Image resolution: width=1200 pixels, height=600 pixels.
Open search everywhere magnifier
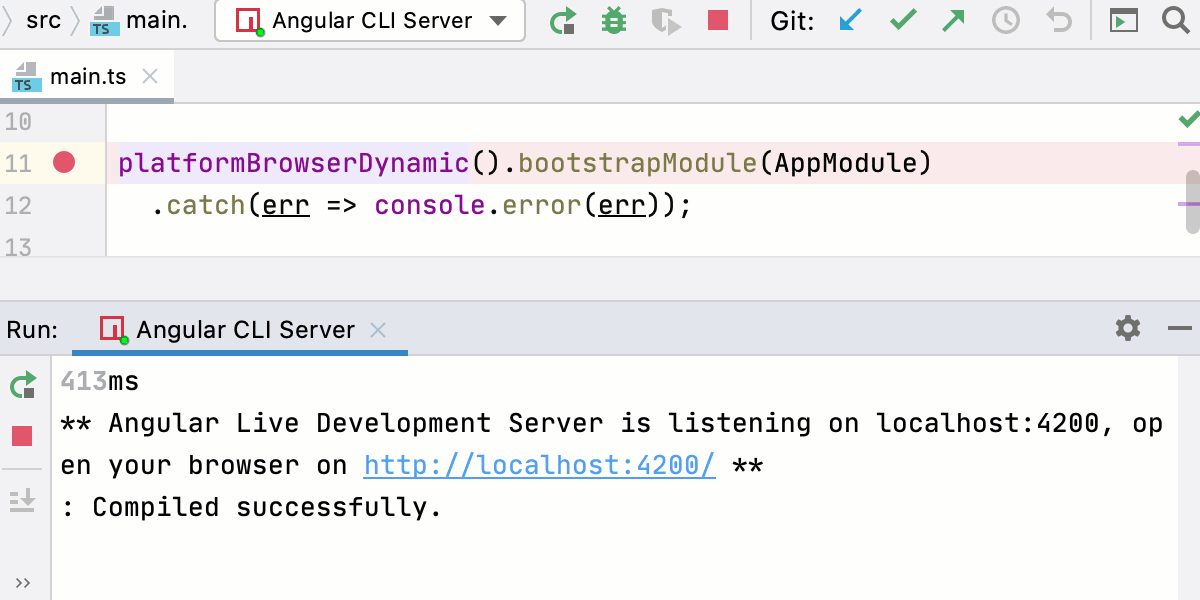[1176, 21]
